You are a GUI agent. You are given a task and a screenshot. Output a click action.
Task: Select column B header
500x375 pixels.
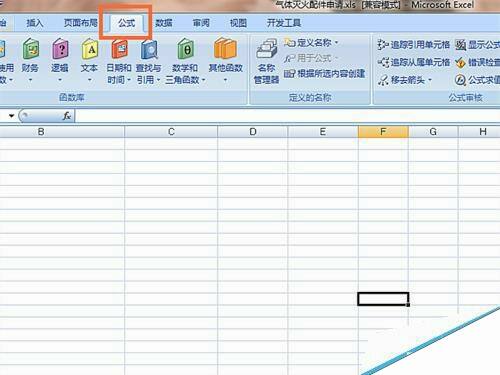click(x=62, y=132)
